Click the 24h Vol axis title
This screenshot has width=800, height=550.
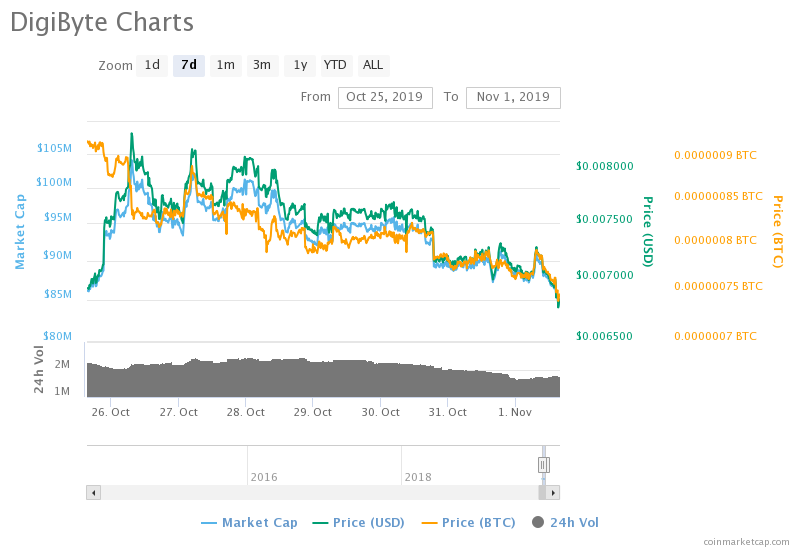pyautogui.click(x=39, y=369)
